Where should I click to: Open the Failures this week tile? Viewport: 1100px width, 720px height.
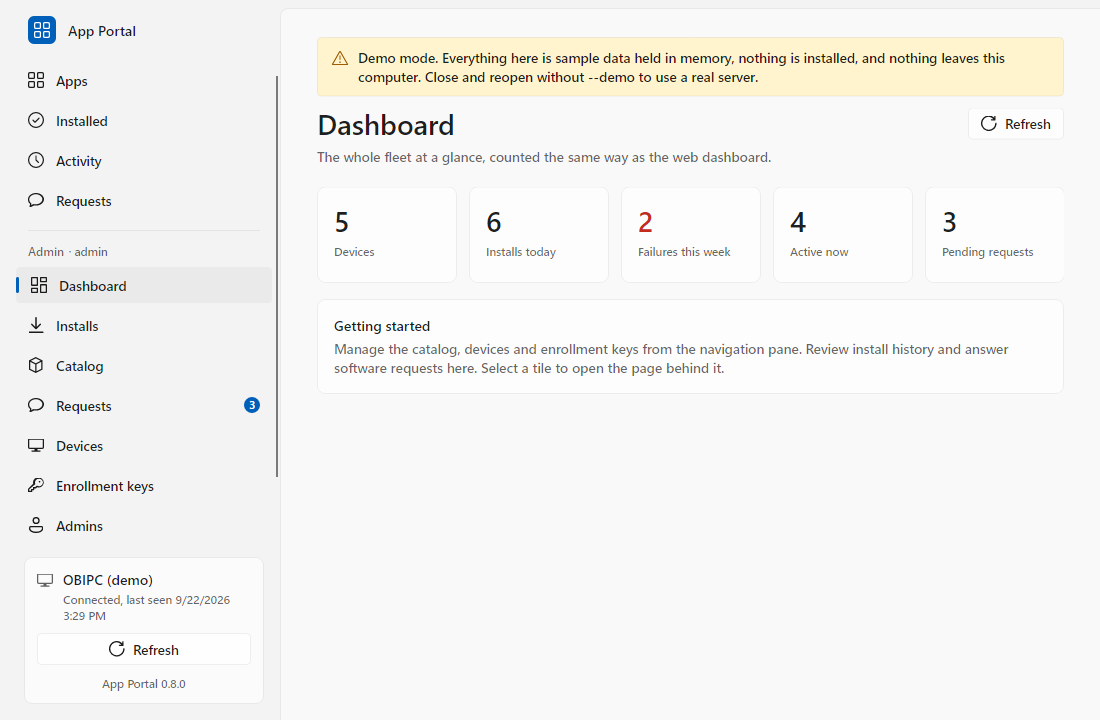pyautogui.click(x=691, y=234)
